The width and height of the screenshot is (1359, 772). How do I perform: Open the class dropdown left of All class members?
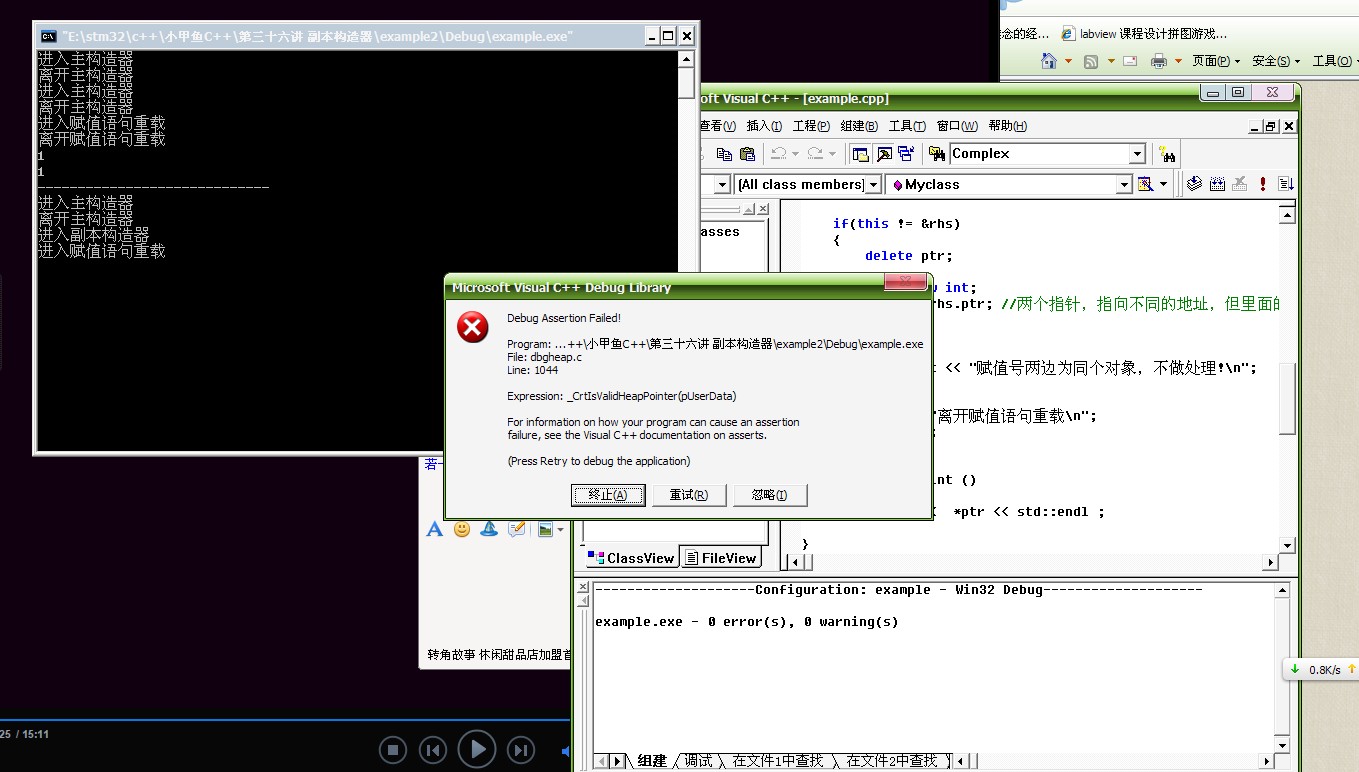click(x=722, y=185)
